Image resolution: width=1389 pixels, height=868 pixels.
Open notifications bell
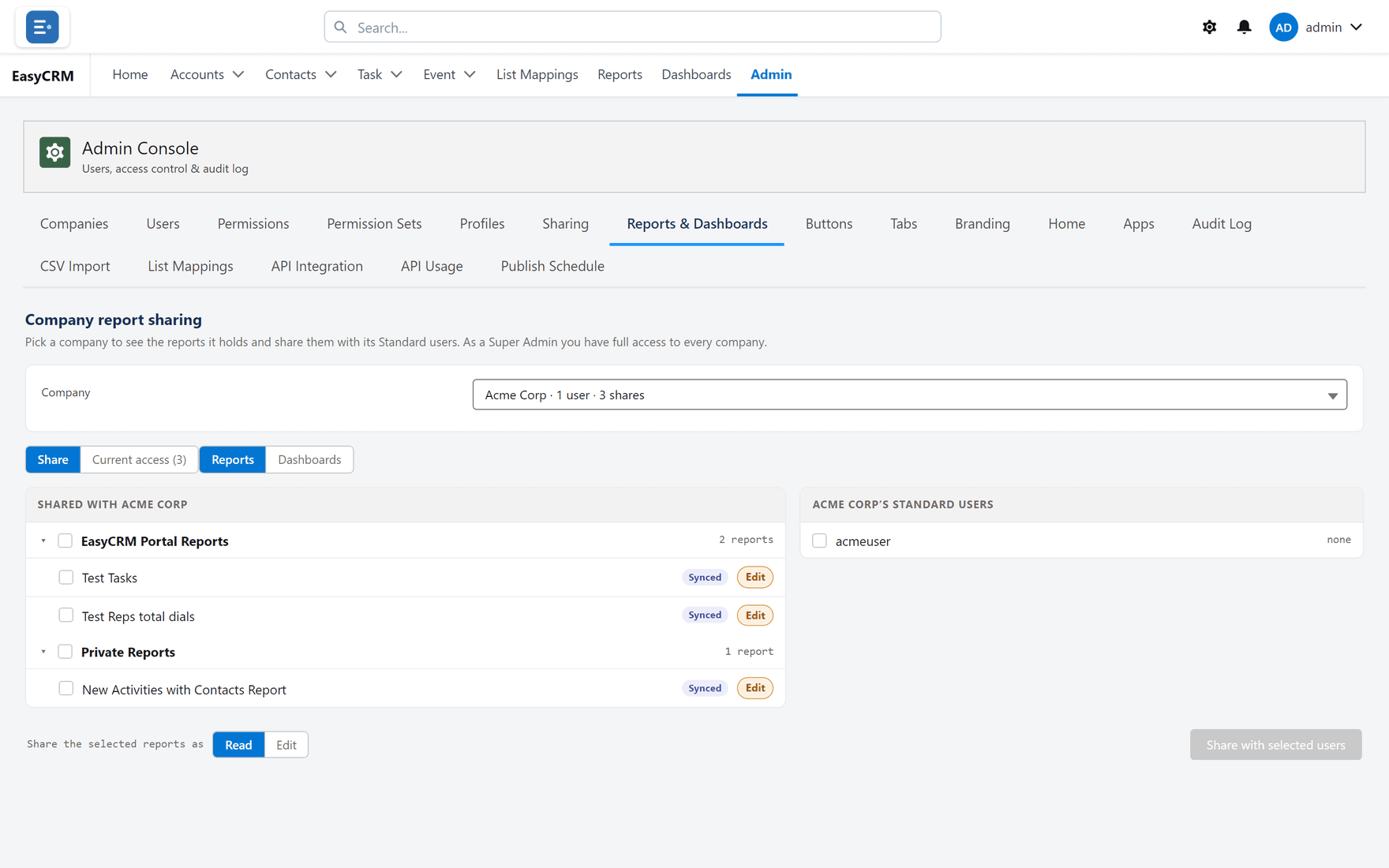[x=1244, y=27]
